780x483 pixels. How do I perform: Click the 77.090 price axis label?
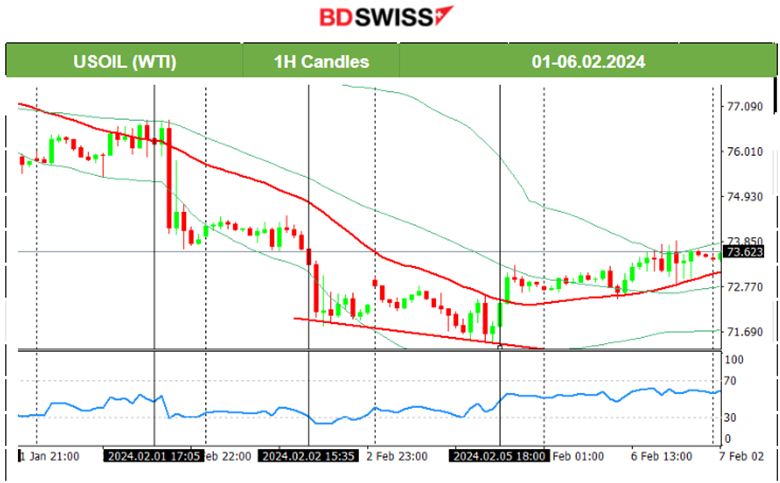744,106
